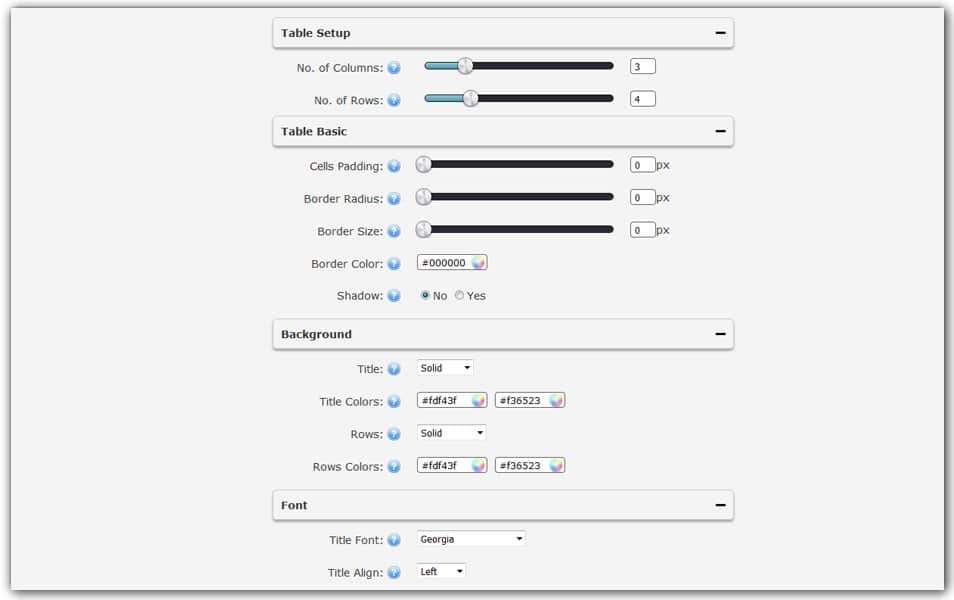This screenshot has width=954, height=600.
Task: Open help for the Cells Padding setting
Action: click(x=394, y=165)
